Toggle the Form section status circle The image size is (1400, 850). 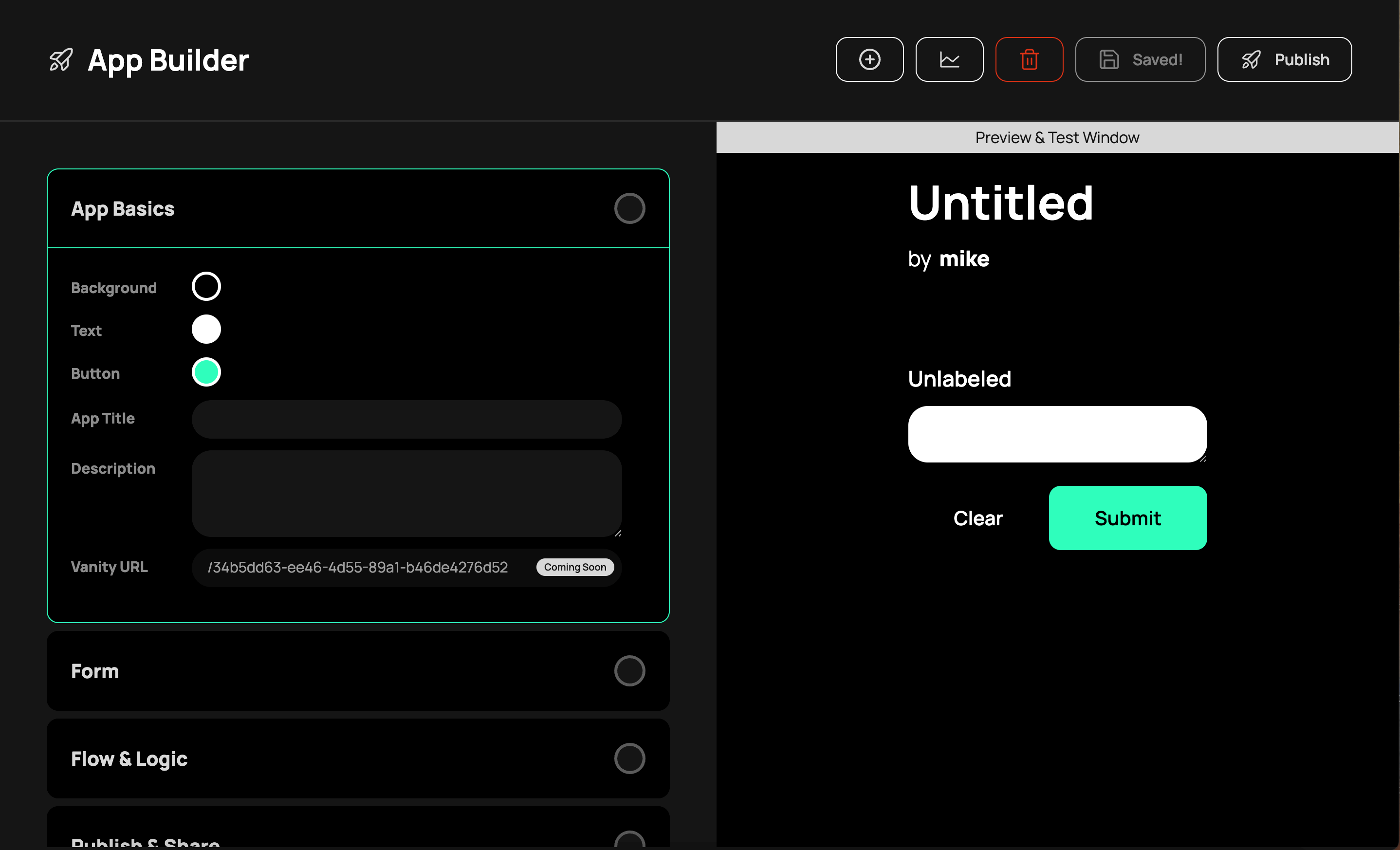(x=629, y=671)
